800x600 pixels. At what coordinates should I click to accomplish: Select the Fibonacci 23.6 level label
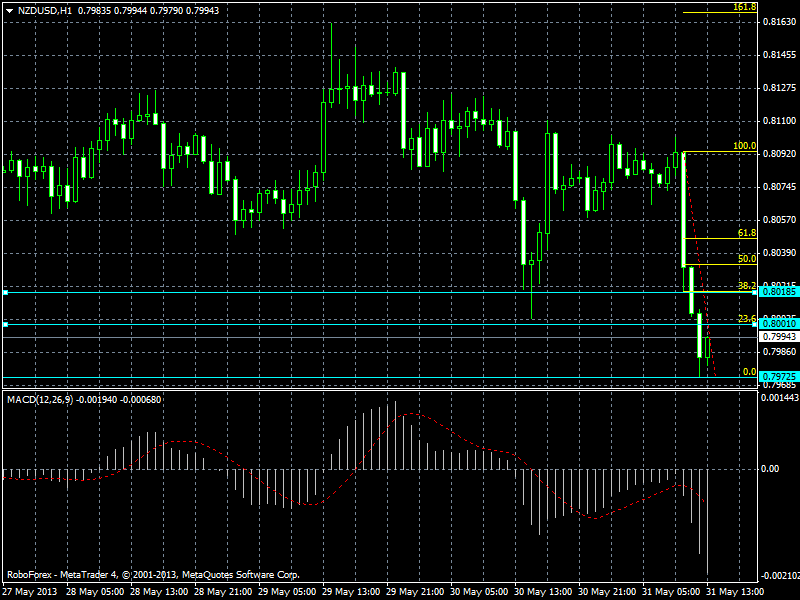(x=747, y=319)
